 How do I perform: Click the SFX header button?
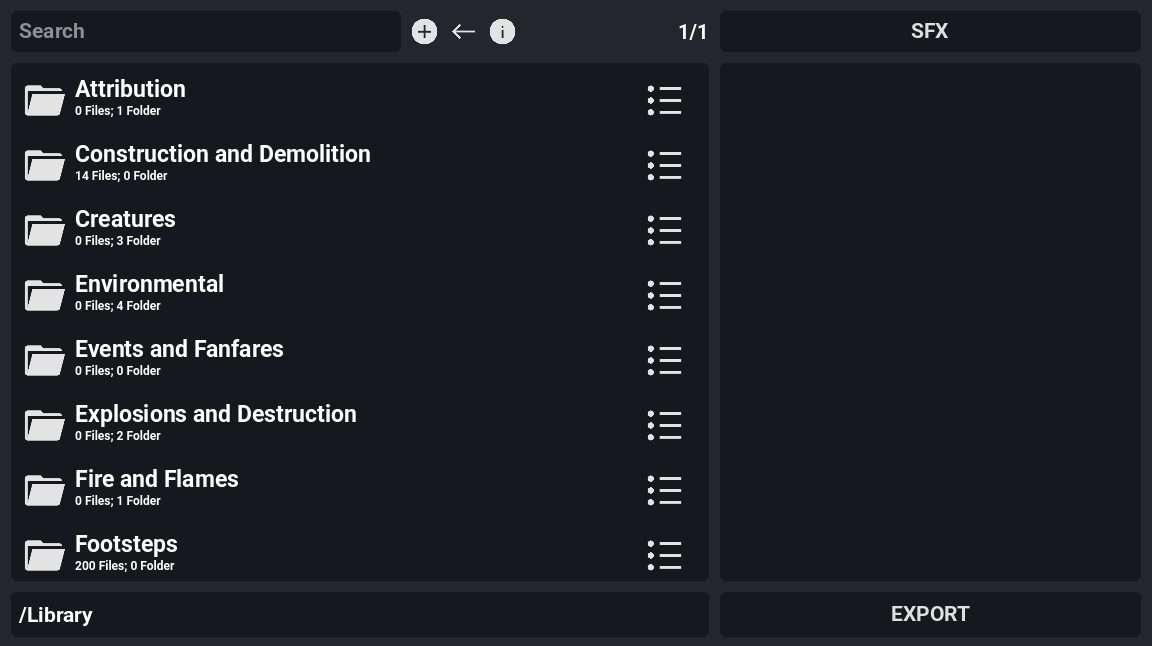929,32
